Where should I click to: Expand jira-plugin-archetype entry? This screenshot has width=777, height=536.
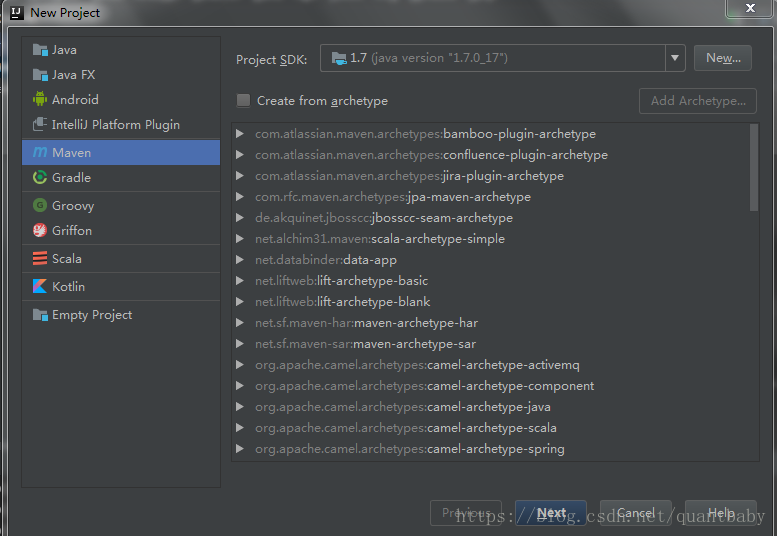tap(240, 175)
